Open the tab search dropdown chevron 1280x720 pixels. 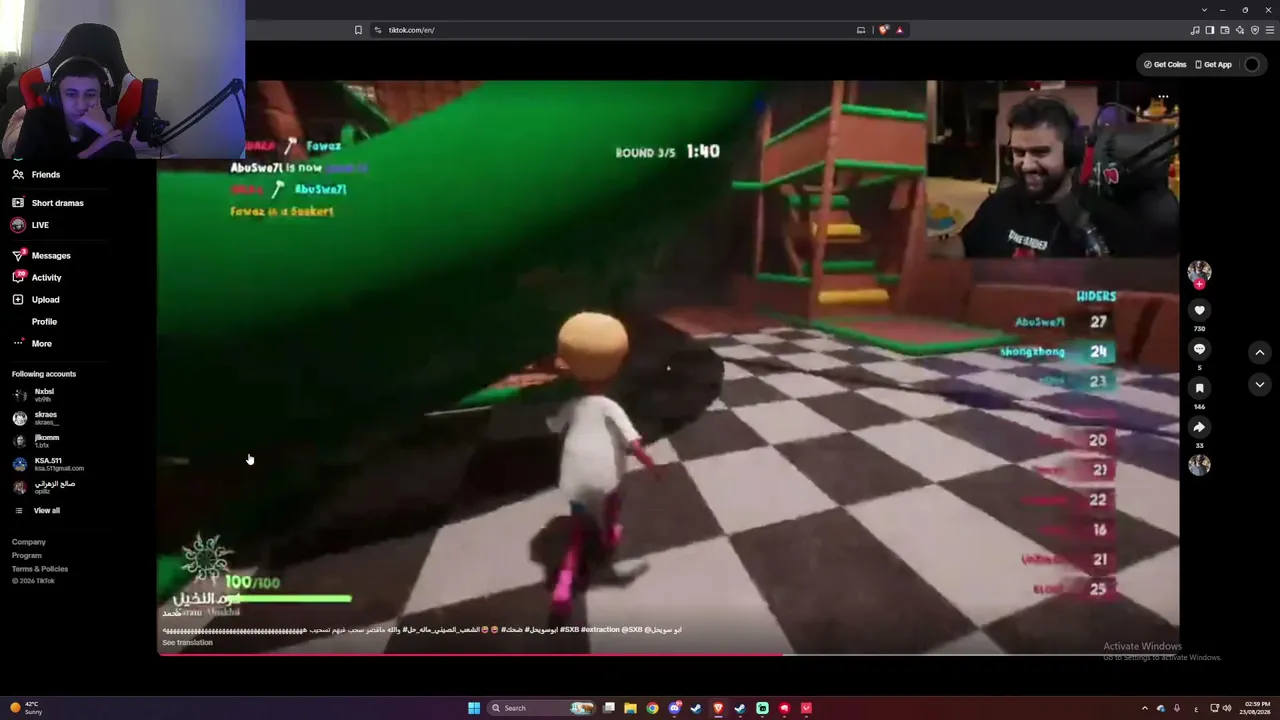(1204, 10)
